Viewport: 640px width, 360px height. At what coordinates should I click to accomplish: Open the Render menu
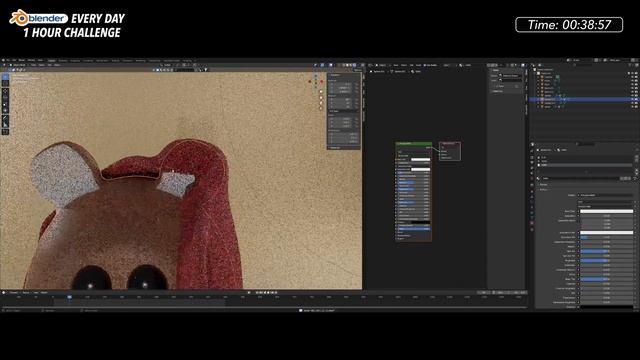coord(22,60)
